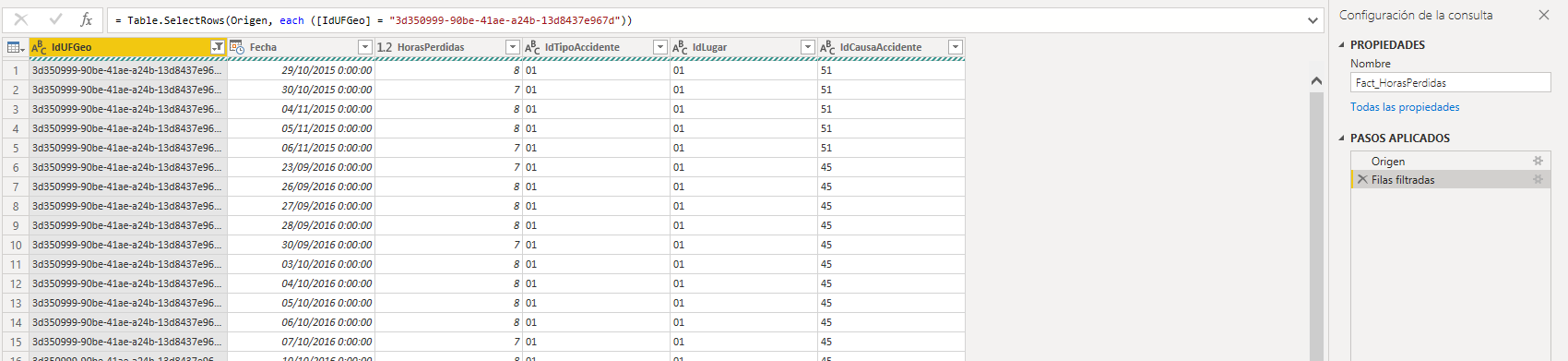Click the table vertical scrollbar track
1568x361 pixels.
click(1316, 226)
